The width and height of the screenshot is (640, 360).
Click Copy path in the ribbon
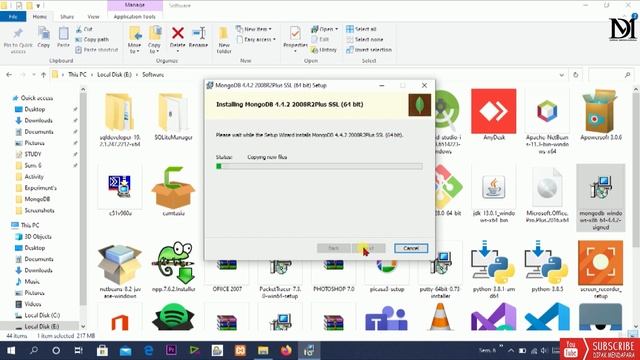tap(92, 40)
